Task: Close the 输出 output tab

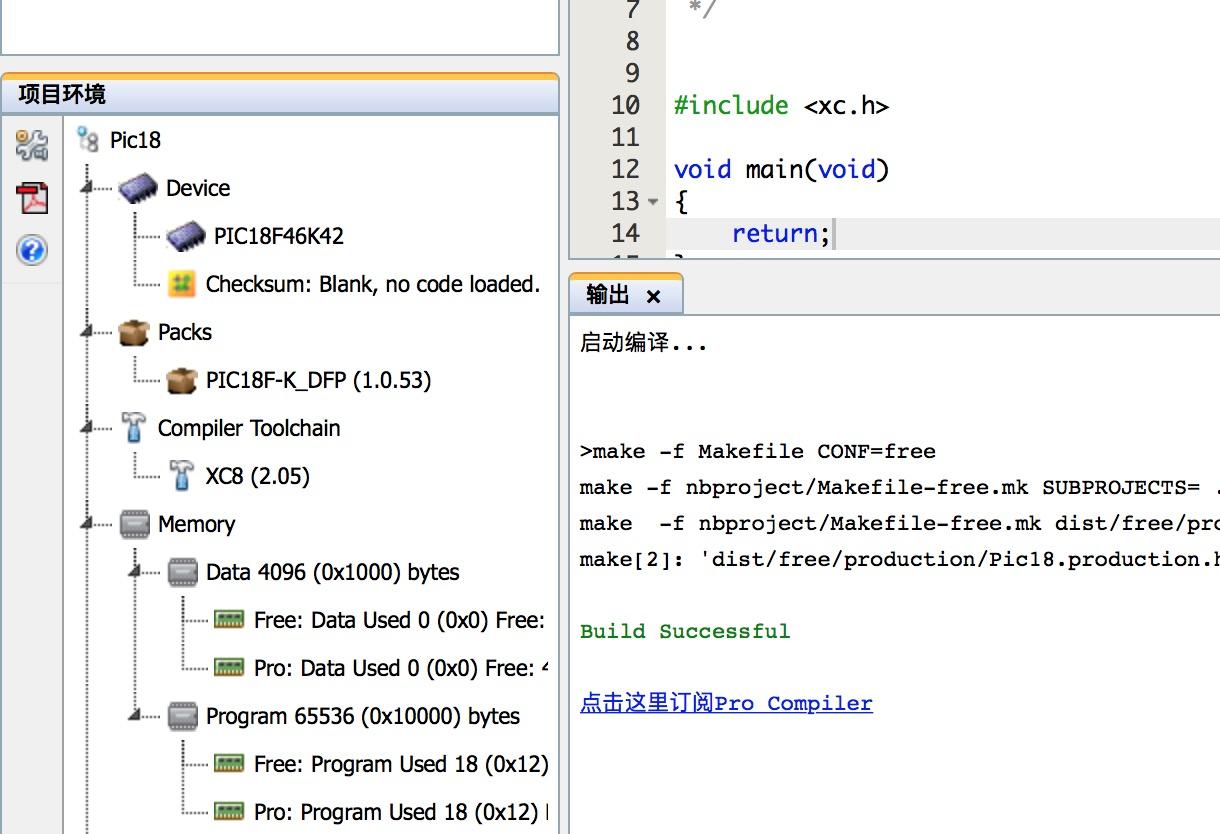Action: (654, 296)
